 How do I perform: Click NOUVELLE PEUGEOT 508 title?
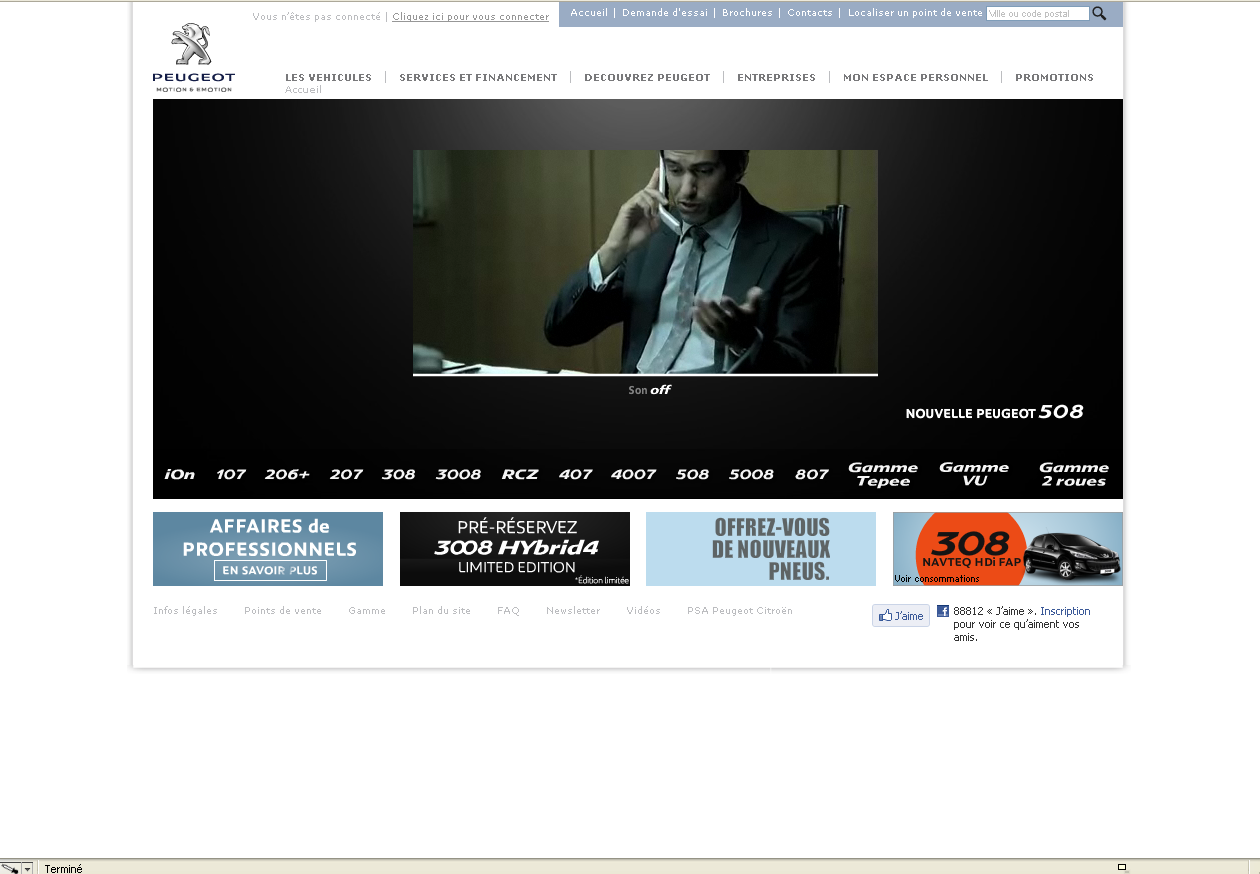click(x=994, y=412)
